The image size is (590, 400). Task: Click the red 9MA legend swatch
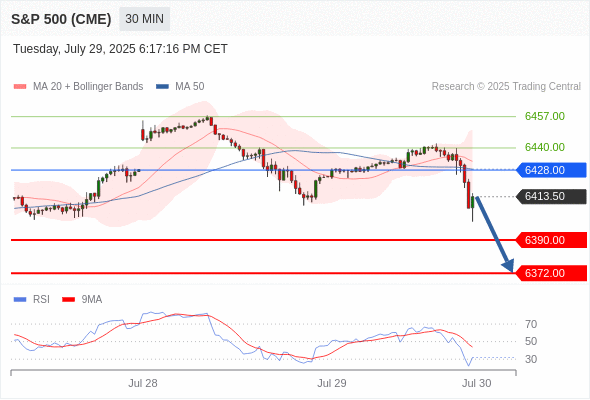click(68, 300)
